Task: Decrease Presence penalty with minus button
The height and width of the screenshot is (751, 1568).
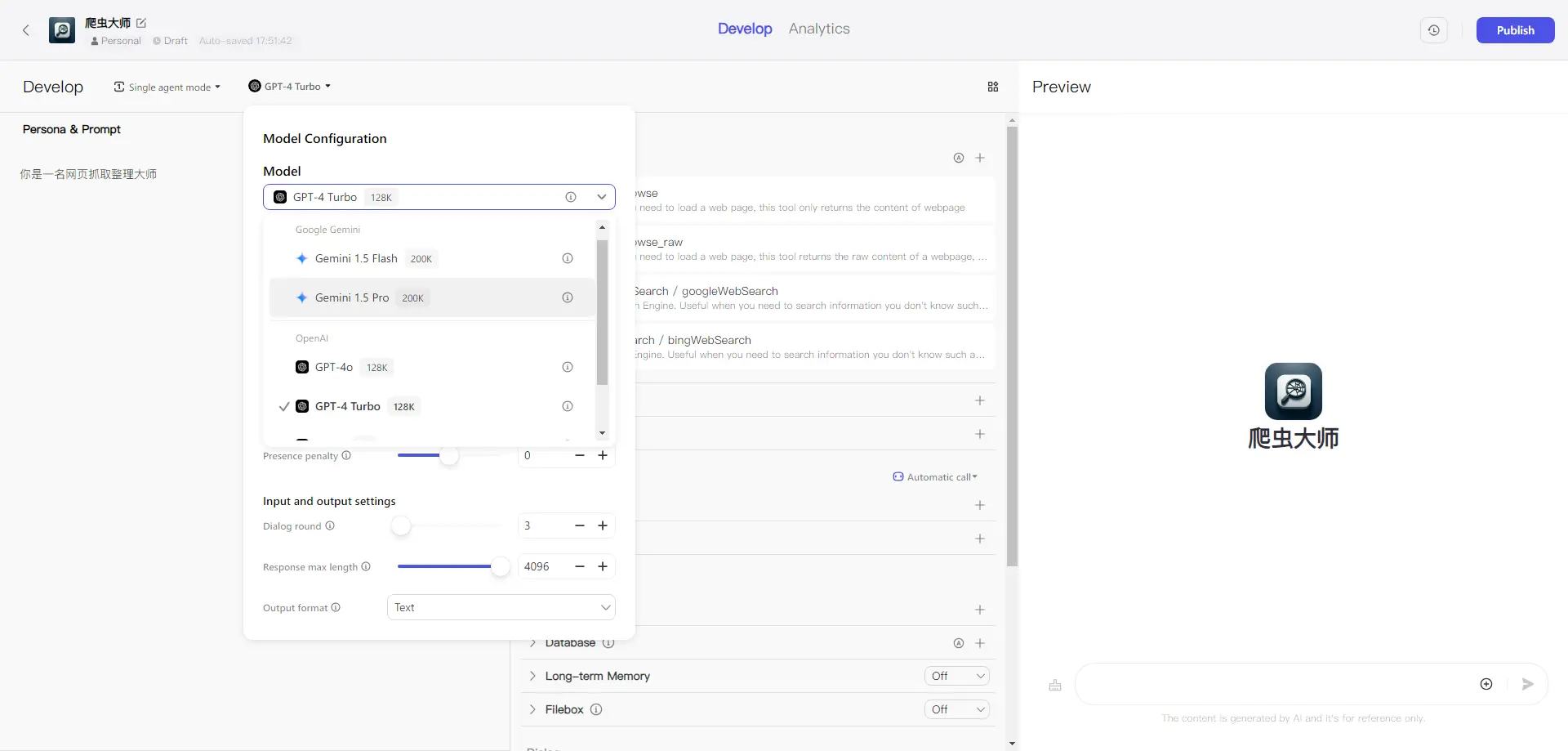Action: [x=580, y=455]
